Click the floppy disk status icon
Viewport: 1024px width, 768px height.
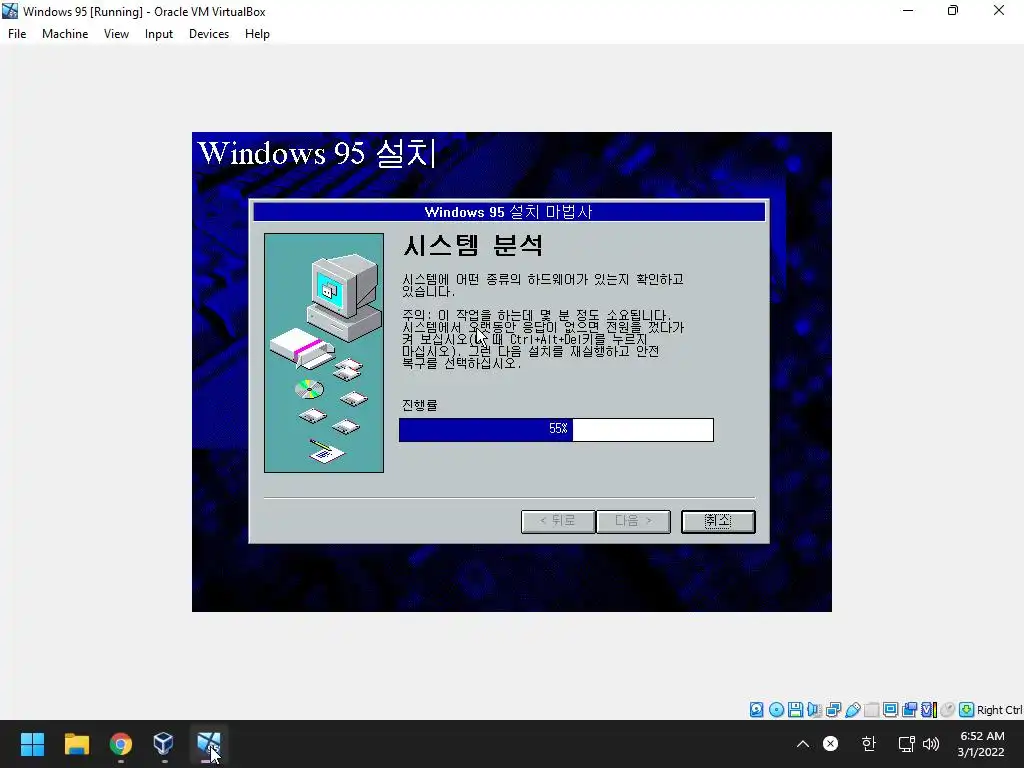(x=795, y=710)
